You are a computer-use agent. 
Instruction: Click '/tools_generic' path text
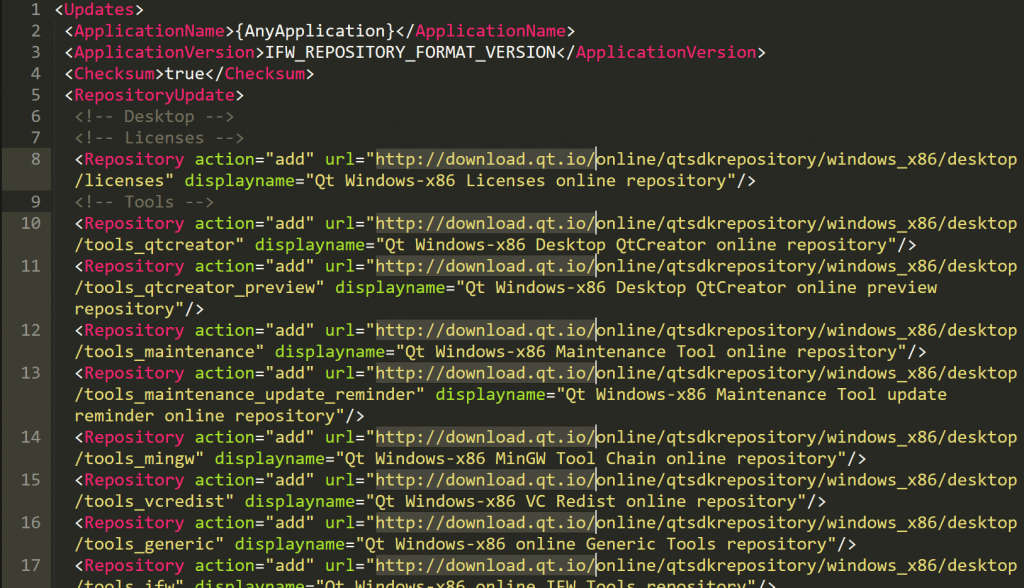click(x=144, y=544)
